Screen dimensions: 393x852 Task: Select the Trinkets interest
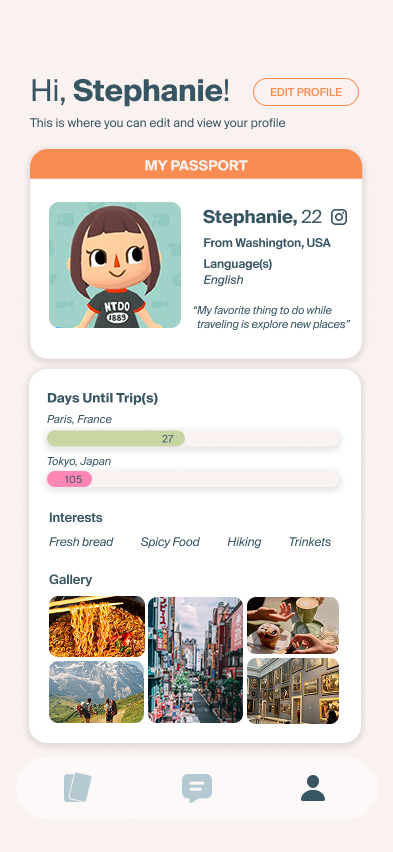click(310, 542)
